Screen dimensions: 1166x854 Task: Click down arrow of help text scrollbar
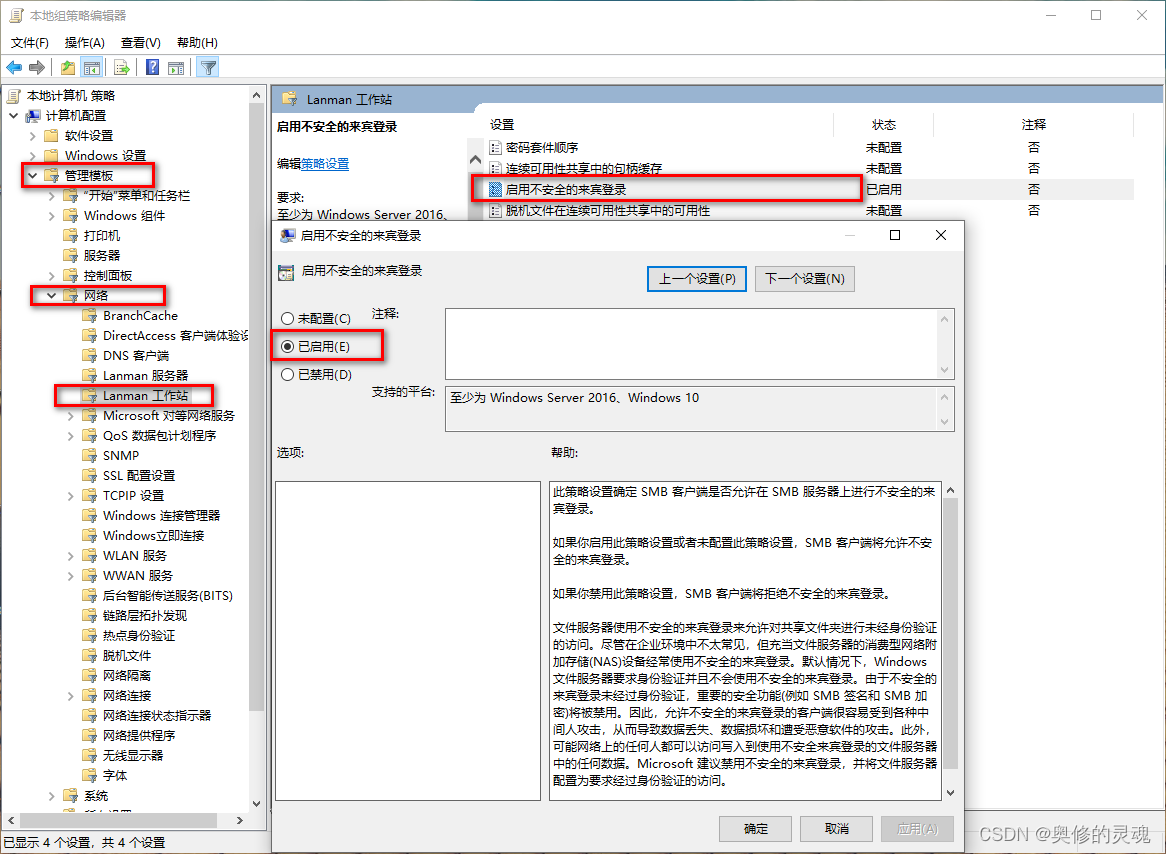pyautogui.click(x=950, y=792)
